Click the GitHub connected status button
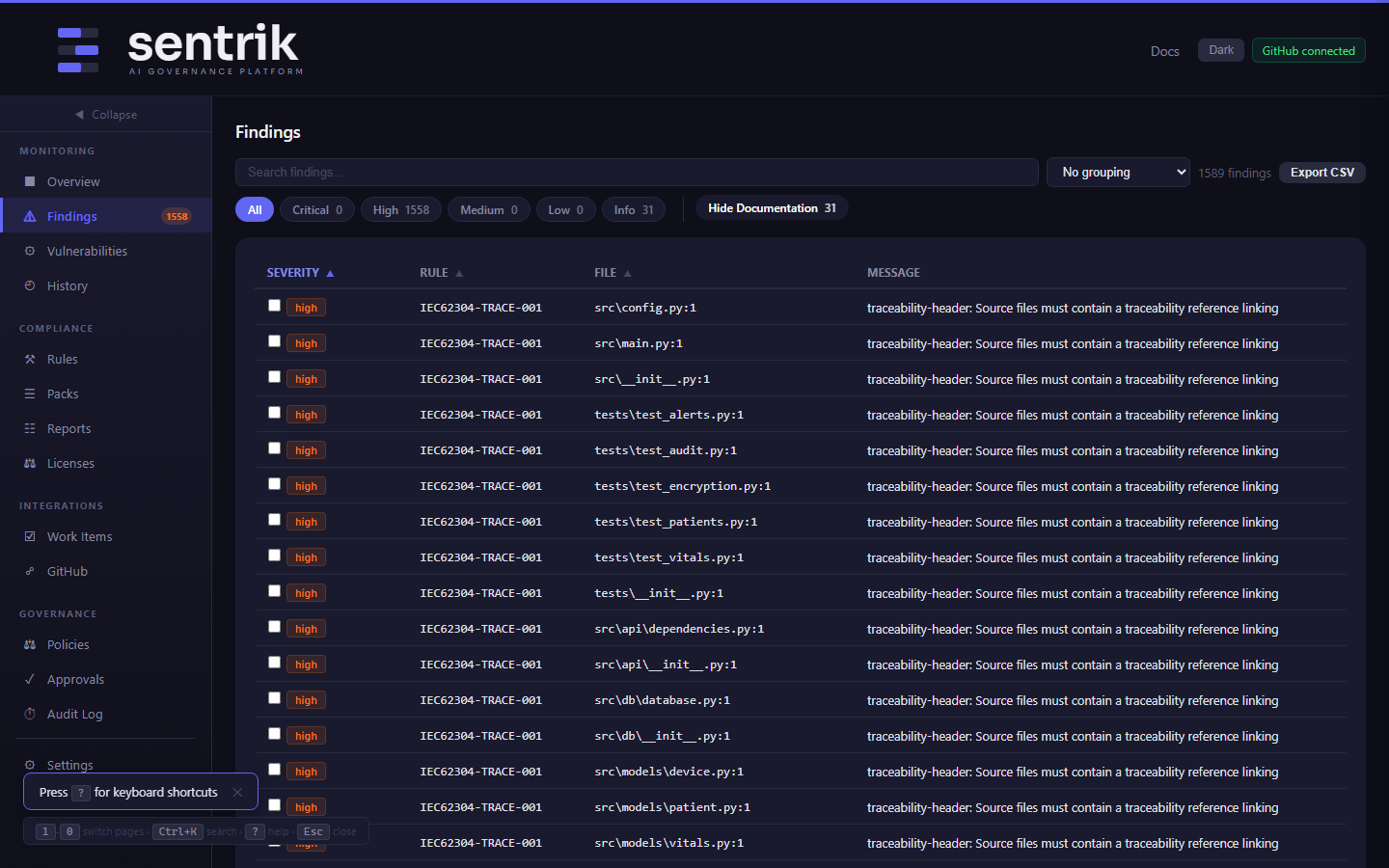 pyautogui.click(x=1309, y=50)
